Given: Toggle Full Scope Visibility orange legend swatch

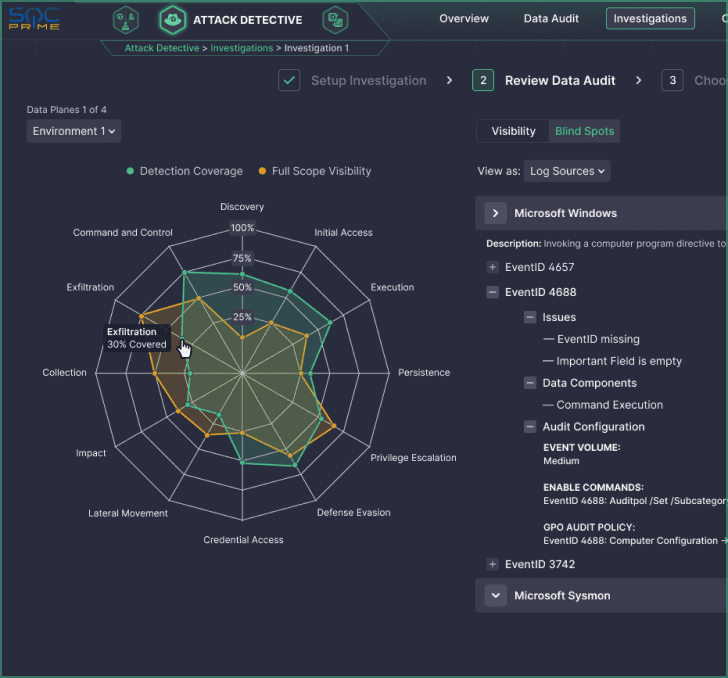Looking at the screenshot, I should click(x=263, y=171).
